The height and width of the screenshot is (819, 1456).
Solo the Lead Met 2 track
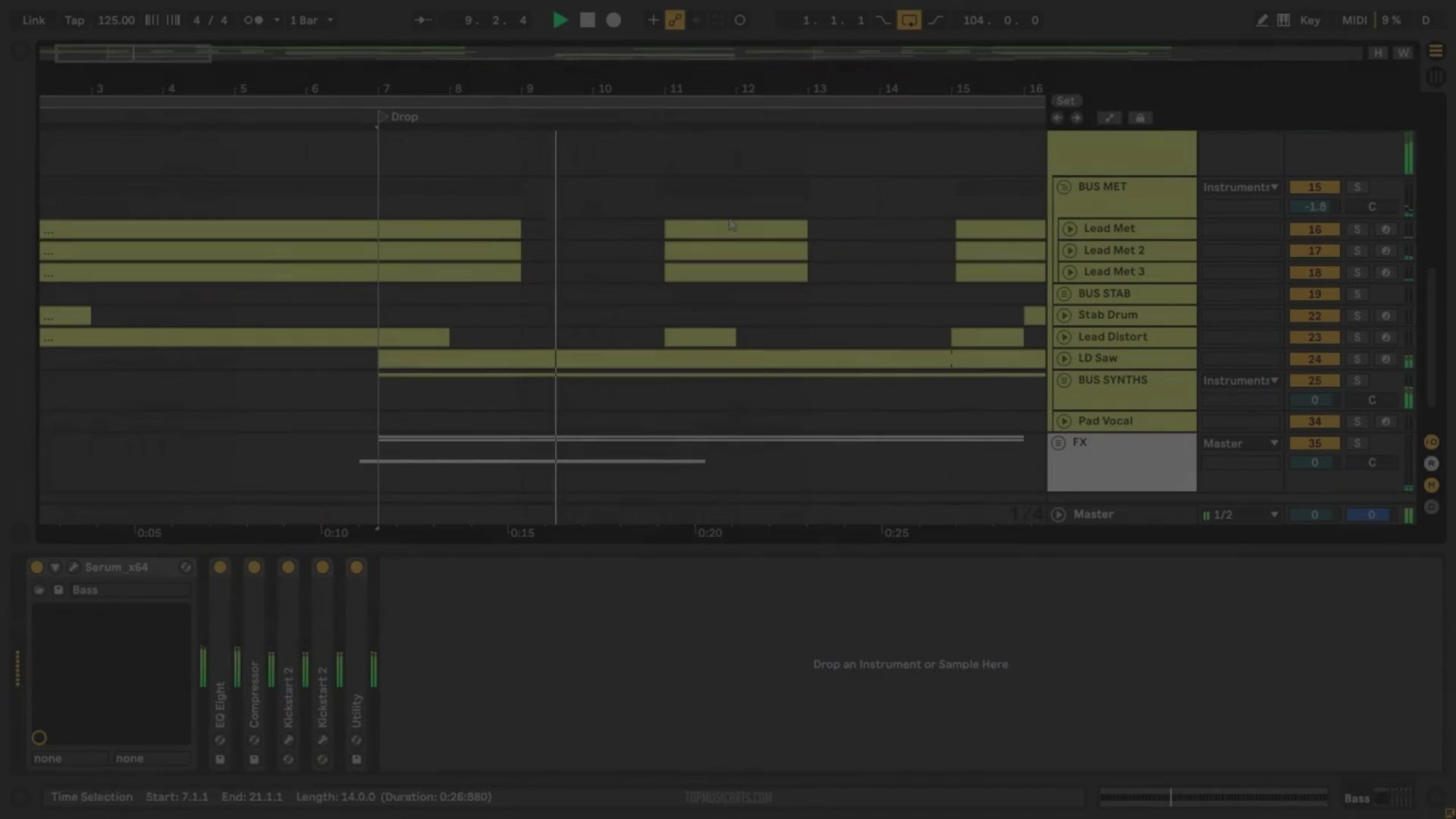tap(1357, 251)
